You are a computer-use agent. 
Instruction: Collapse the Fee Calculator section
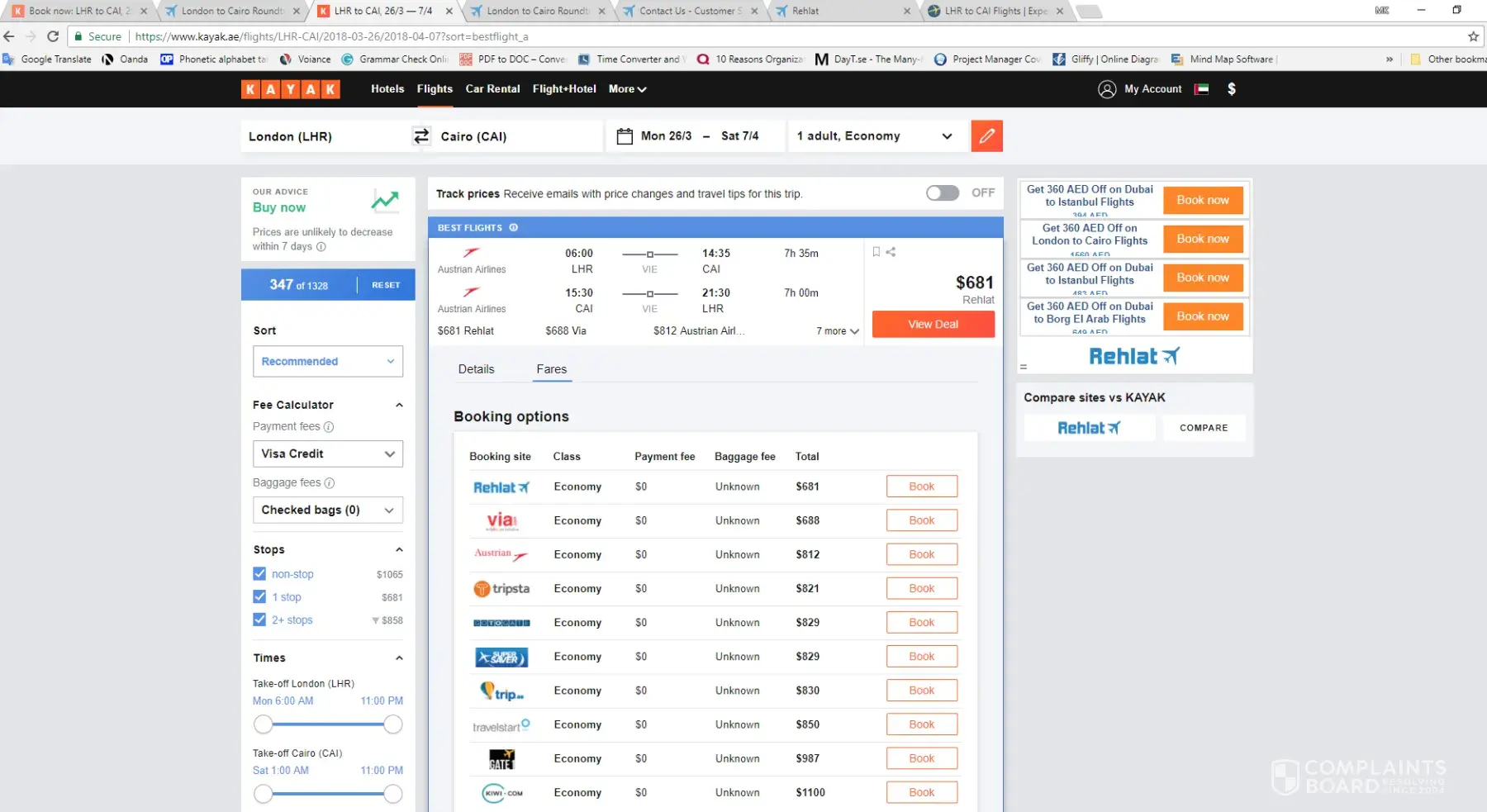399,406
